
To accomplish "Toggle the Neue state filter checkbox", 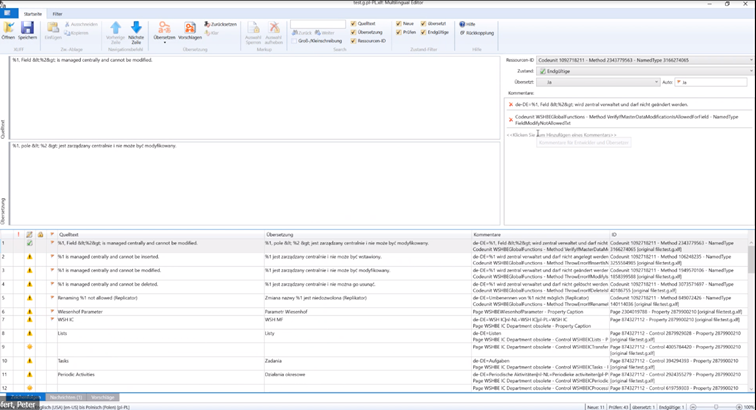I will pyautogui.click(x=398, y=24).
